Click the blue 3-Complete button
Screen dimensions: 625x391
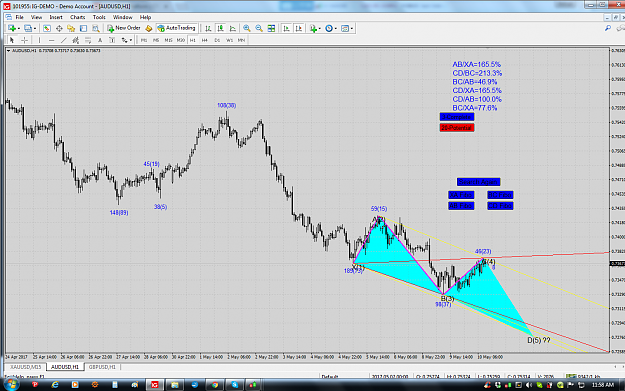pos(457,117)
